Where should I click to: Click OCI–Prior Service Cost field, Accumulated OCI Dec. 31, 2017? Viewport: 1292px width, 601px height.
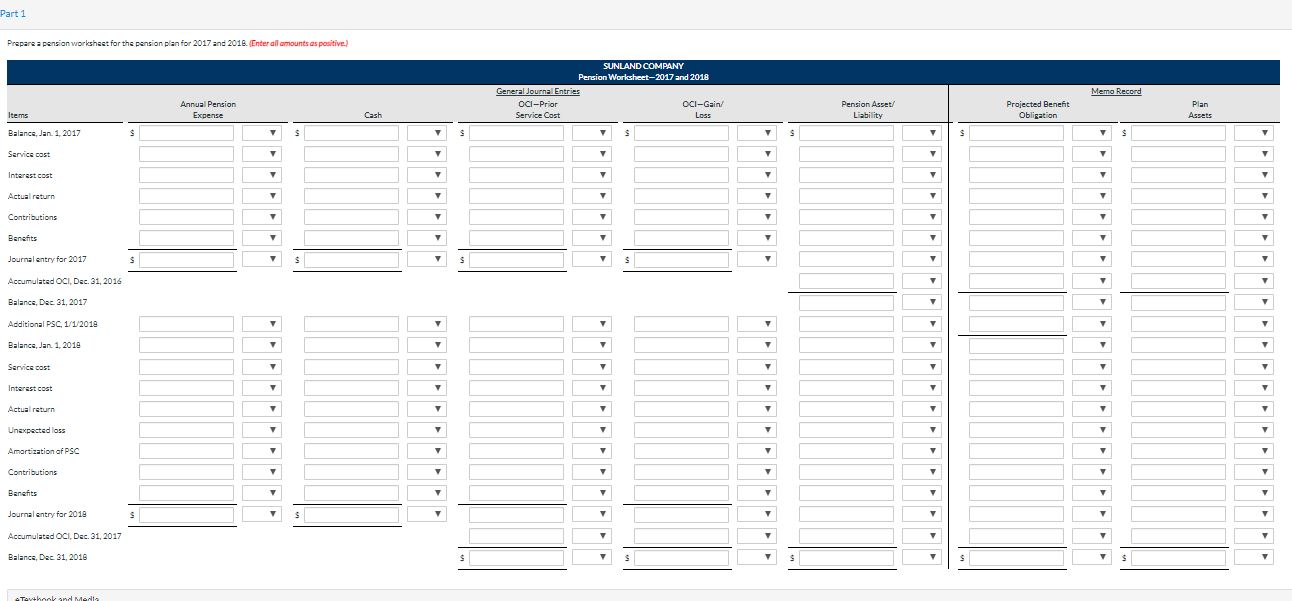tap(516, 536)
